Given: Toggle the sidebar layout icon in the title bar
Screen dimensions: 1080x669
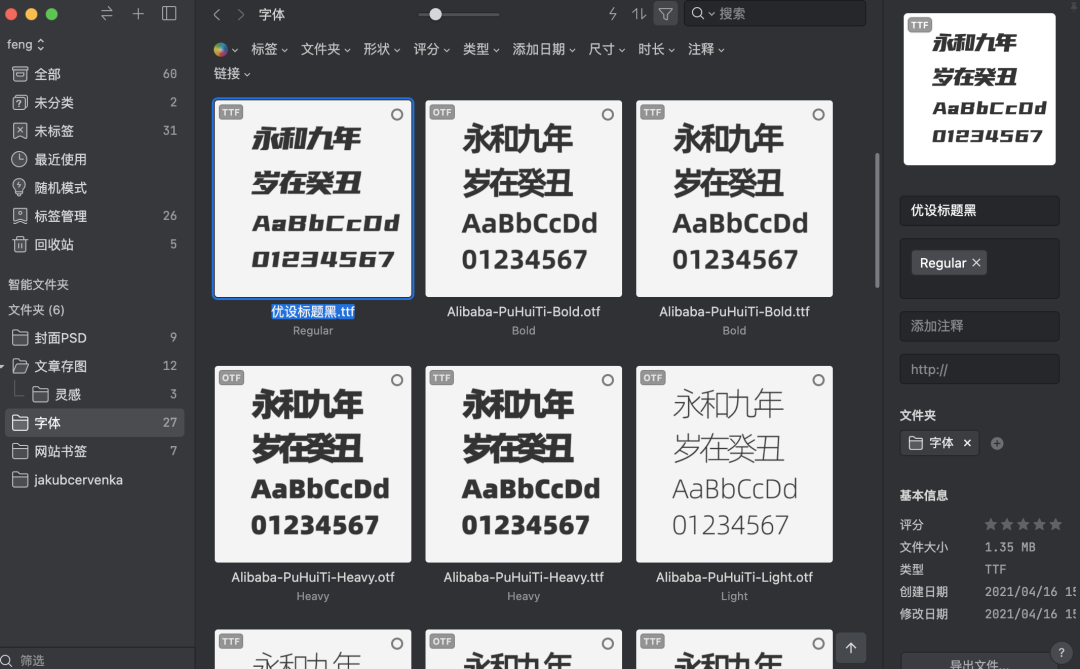Looking at the screenshot, I should tap(169, 14).
